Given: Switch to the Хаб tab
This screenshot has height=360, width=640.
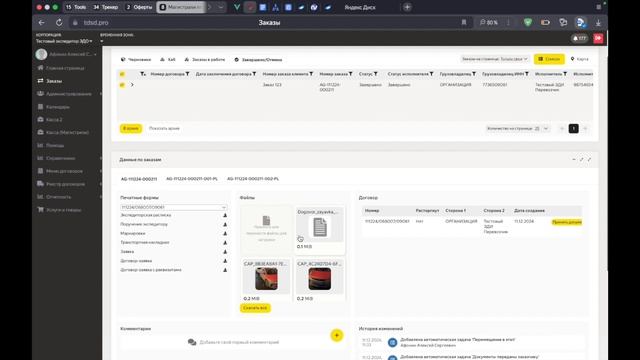Looking at the screenshot, I should [x=168, y=60].
